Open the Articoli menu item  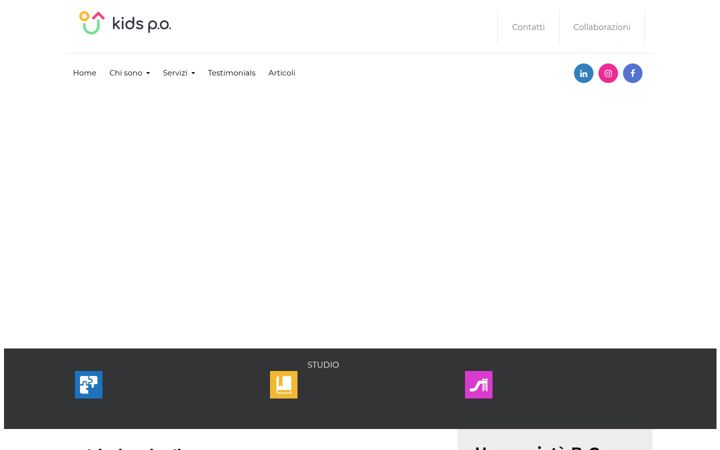coord(281,73)
